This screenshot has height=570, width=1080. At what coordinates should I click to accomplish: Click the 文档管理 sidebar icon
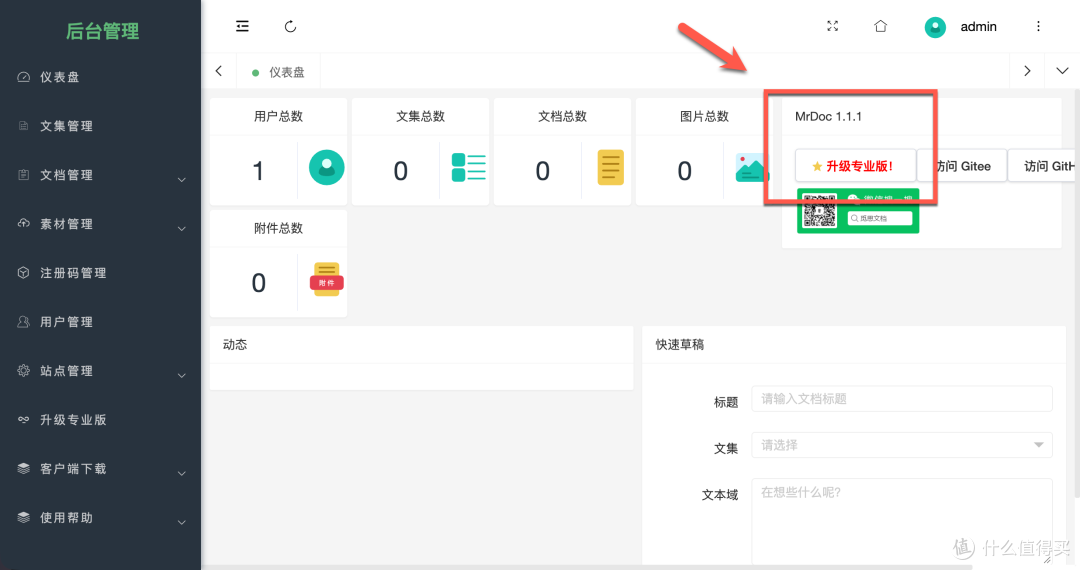point(23,175)
